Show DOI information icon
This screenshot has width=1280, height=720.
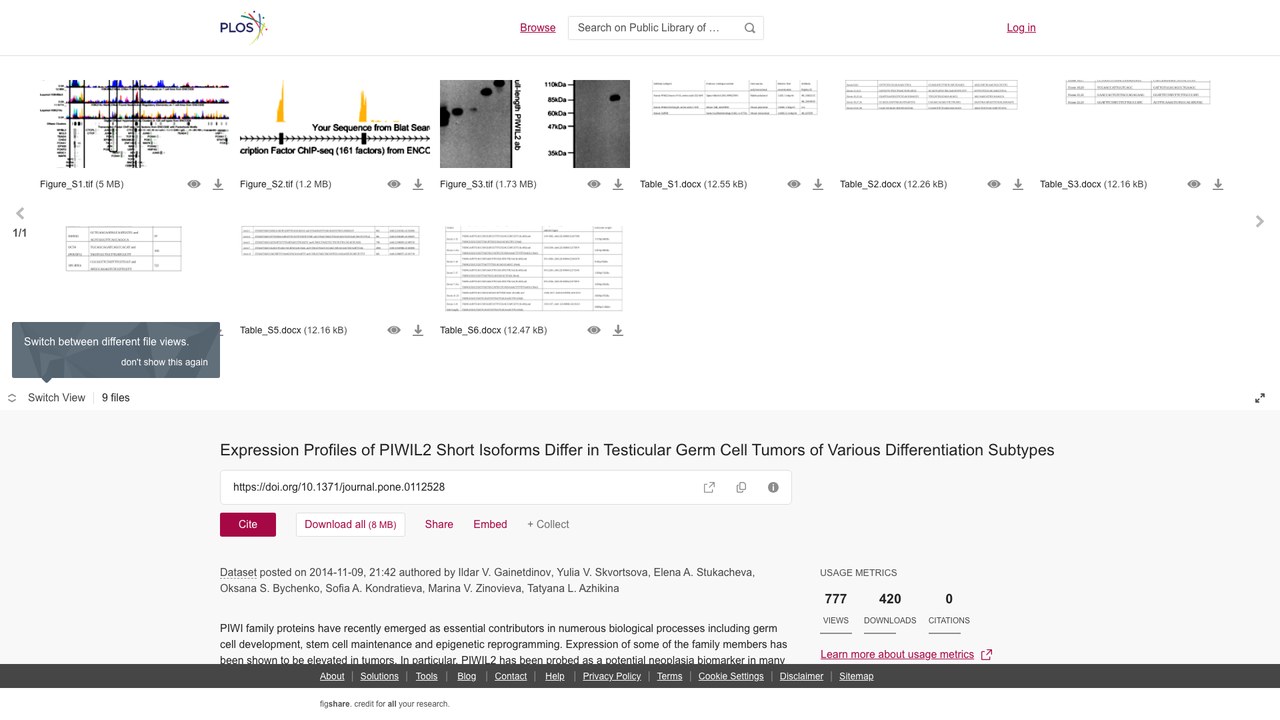[x=773, y=487]
